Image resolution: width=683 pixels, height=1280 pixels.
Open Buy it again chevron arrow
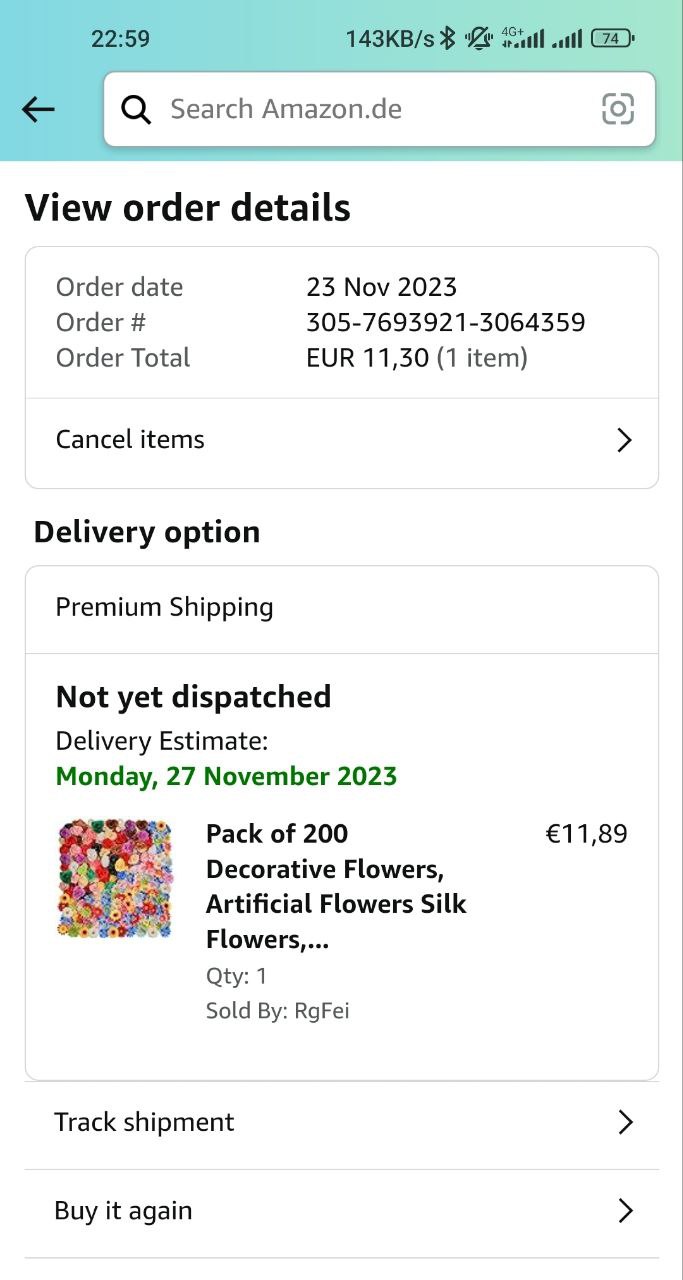point(625,1211)
